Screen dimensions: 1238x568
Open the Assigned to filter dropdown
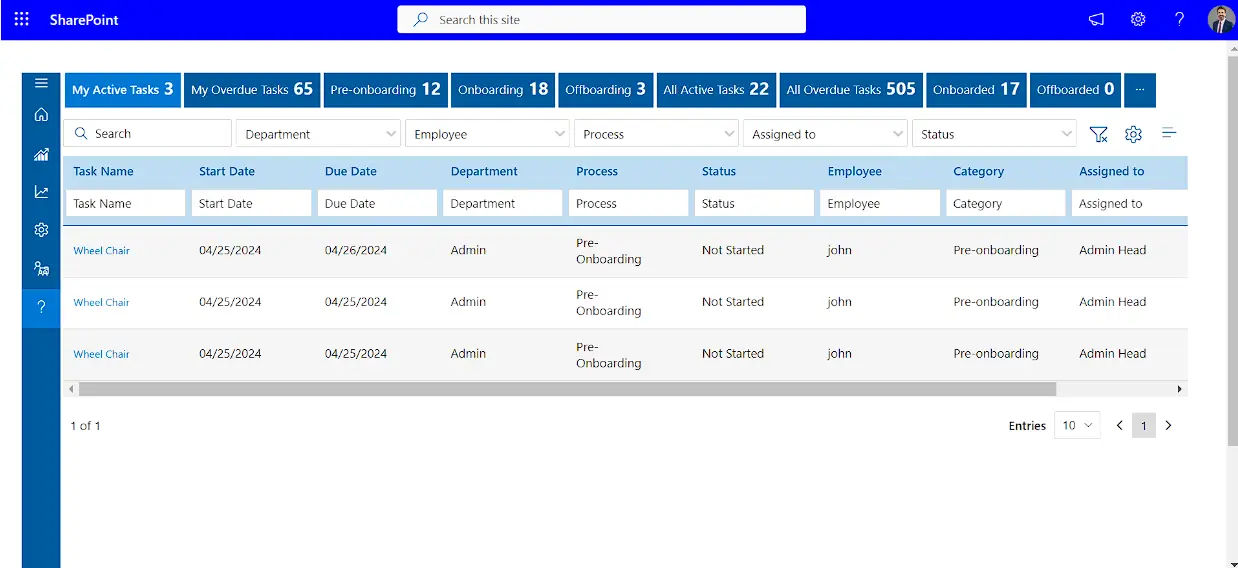[x=825, y=134]
